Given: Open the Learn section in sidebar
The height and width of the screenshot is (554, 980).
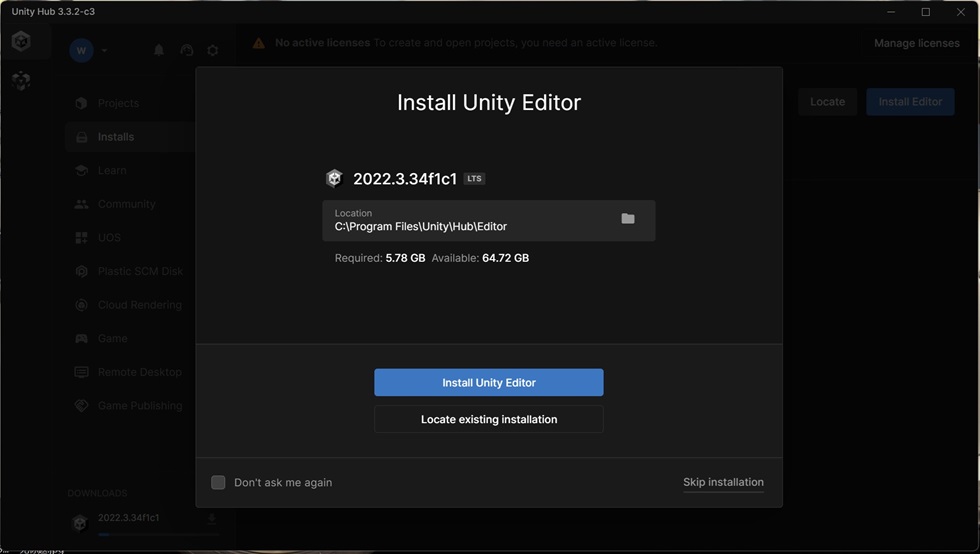Looking at the screenshot, I should coord(112,170).
